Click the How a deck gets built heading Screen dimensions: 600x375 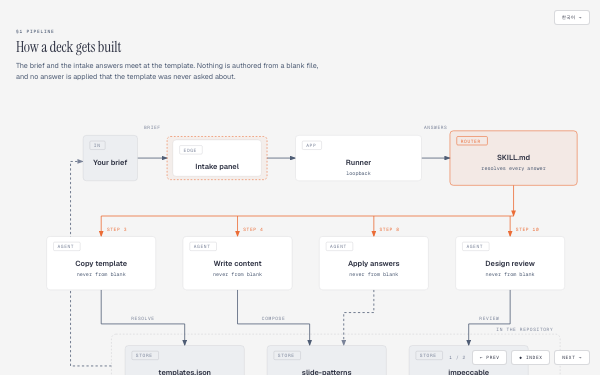[68, 47]
